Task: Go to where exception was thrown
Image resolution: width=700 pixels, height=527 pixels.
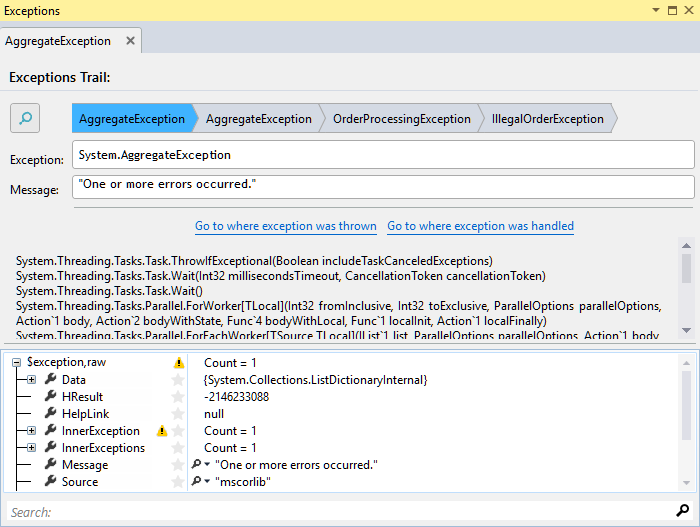Action: tap(286, 226)
